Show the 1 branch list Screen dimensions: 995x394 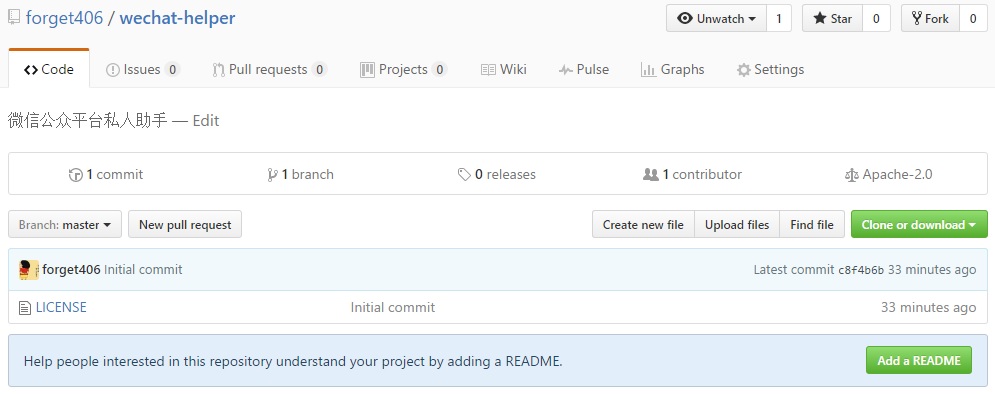coord(300,174)
